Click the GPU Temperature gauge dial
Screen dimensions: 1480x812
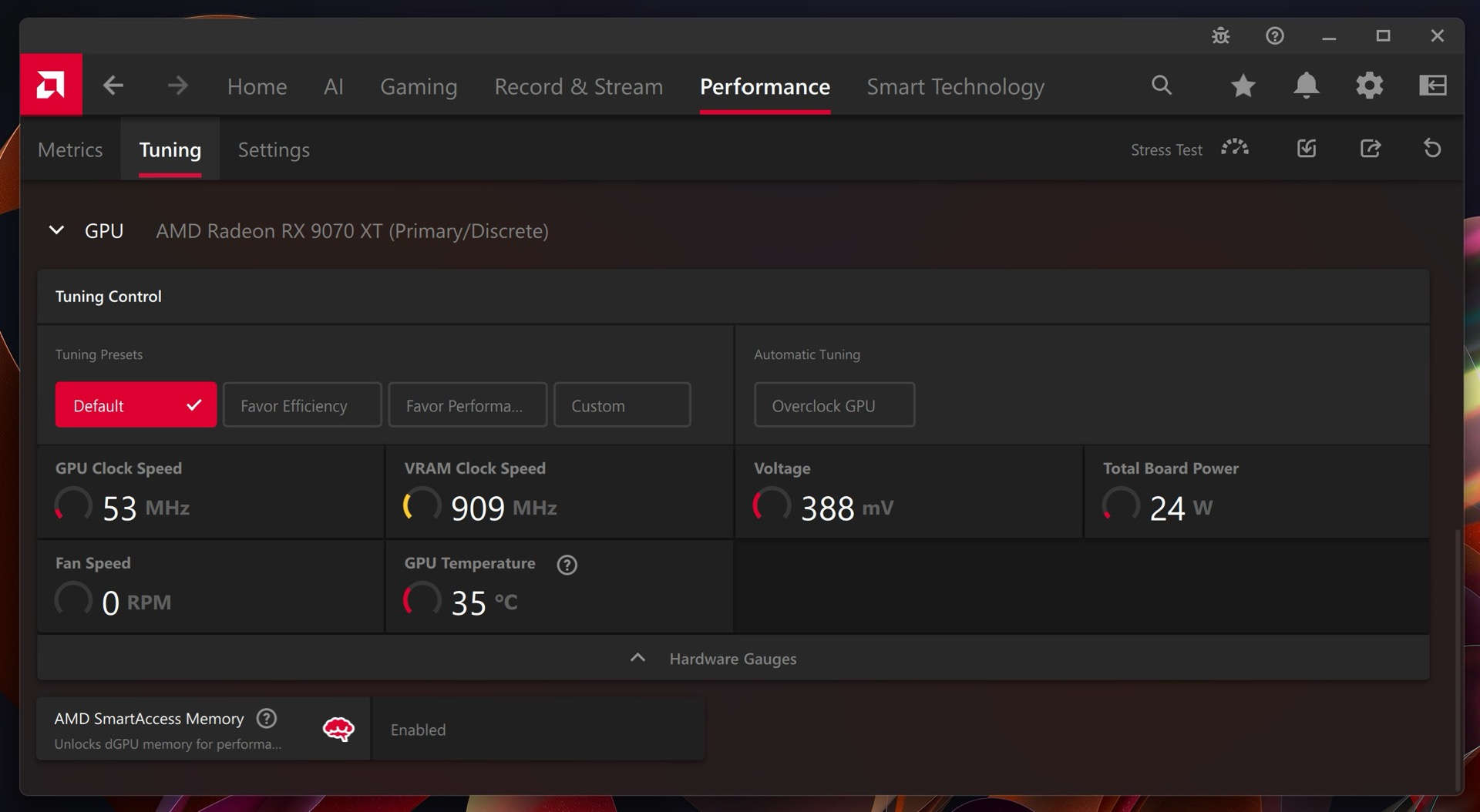pos(422,600)
